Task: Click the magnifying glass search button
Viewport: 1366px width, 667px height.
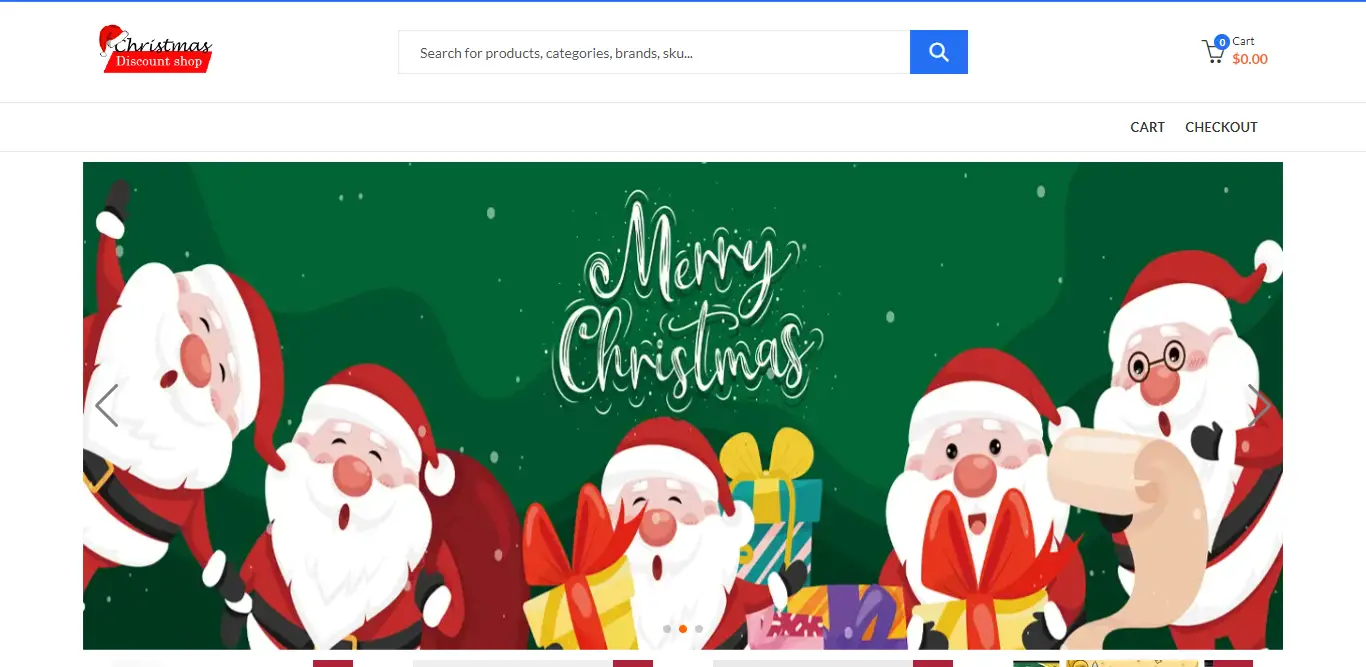Action: tap(938, 52)
